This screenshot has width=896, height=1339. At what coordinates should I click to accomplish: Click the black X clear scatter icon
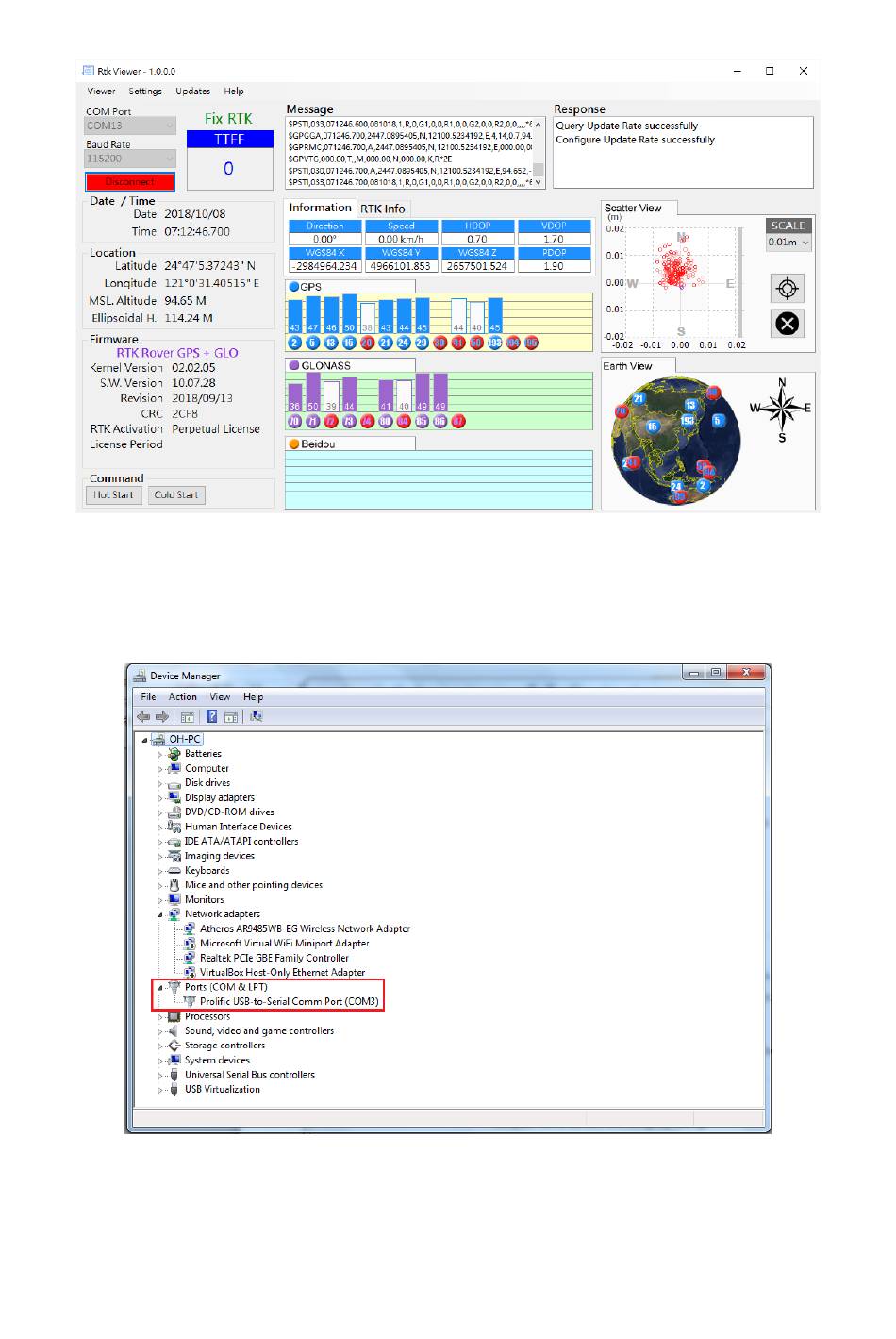coord(788,324)
